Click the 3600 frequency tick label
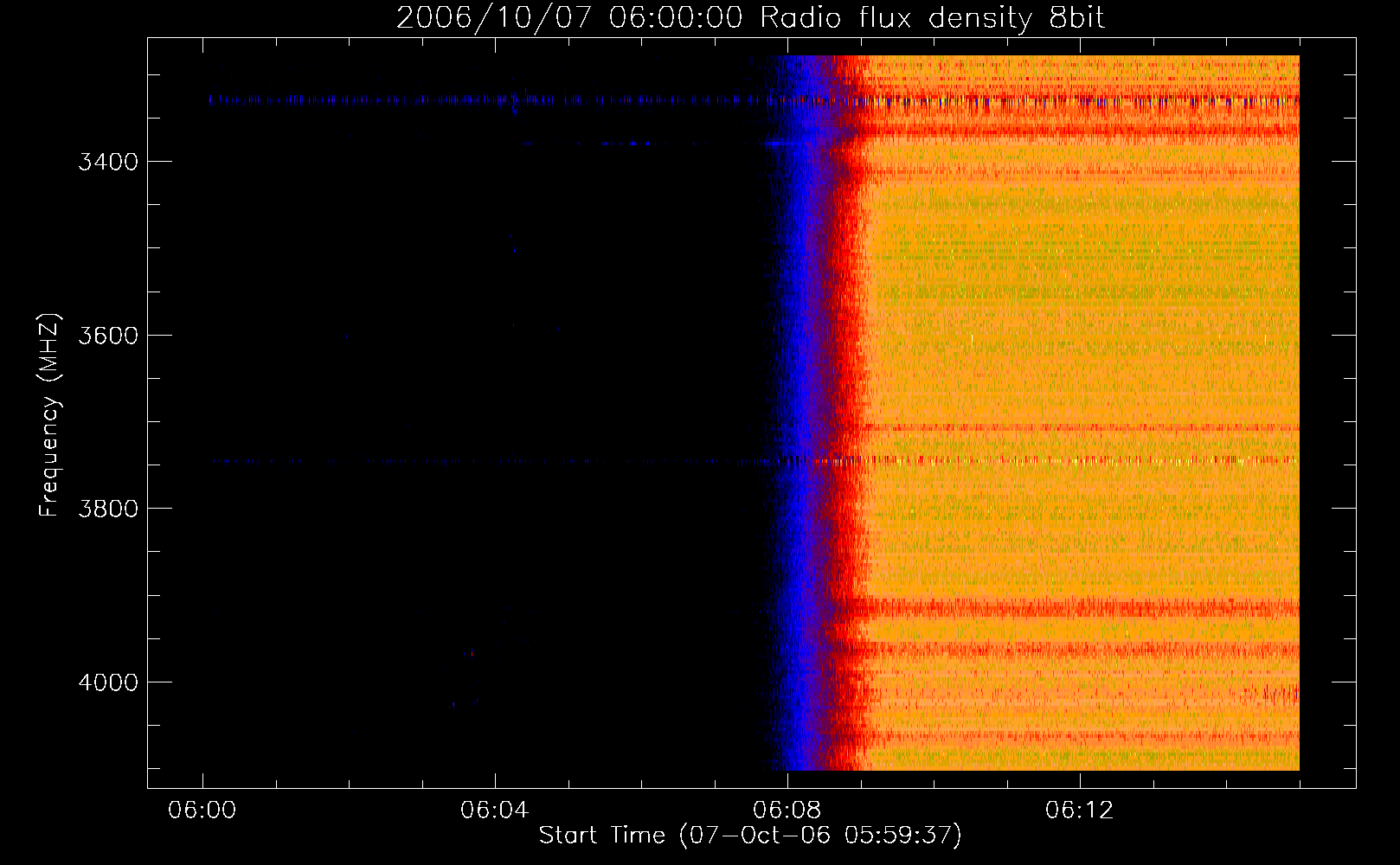This screenshot has height=865, width=1400. point(108,336)
